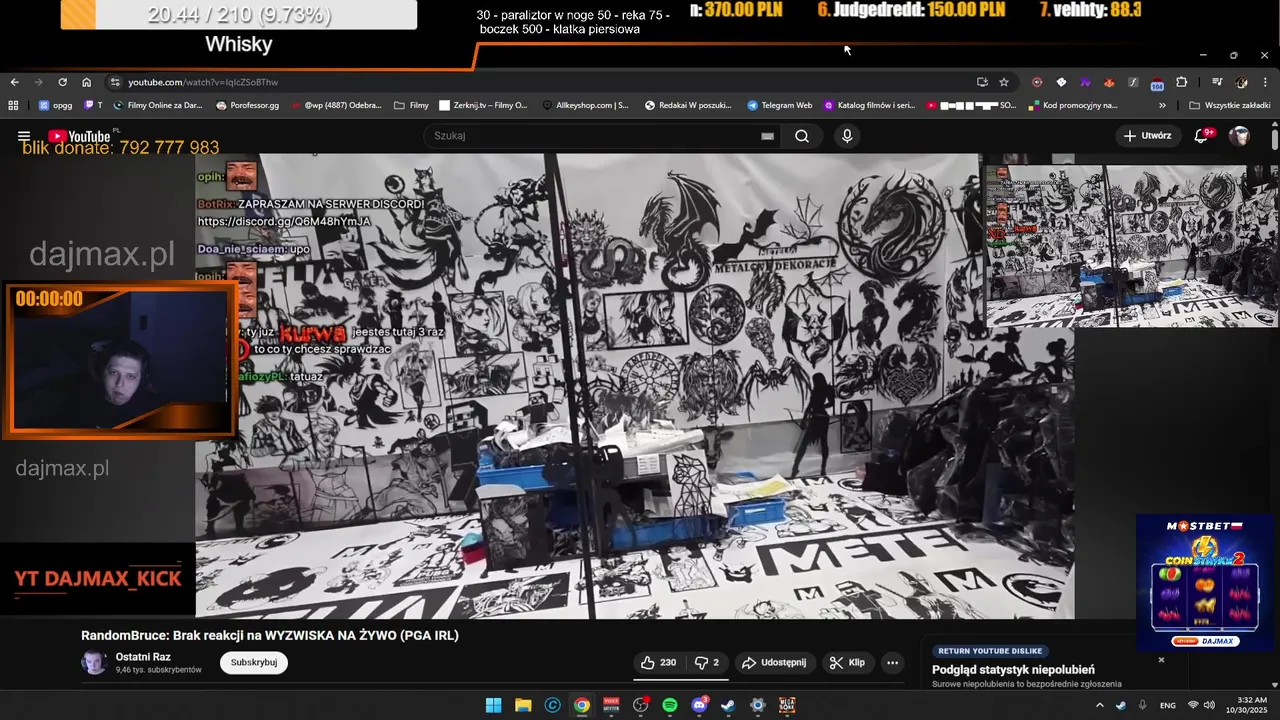Viewport: 1280px width, 720px height.
Task: Open YouTube hamburger guide menu
Action: 24,136
